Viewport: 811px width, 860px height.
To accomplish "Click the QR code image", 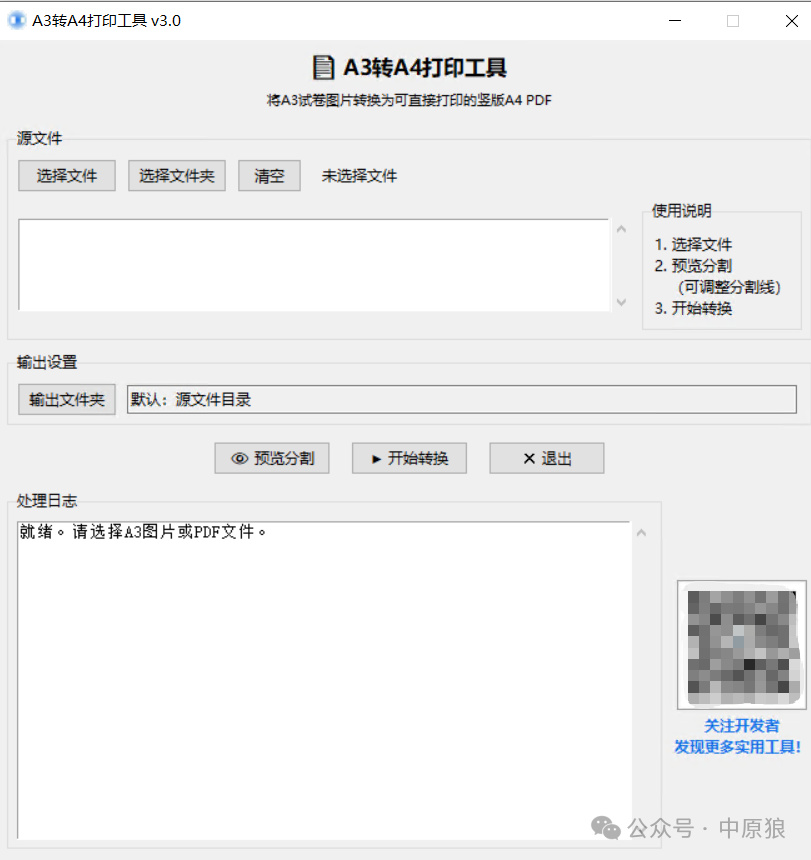I will [x=742, y=645].
